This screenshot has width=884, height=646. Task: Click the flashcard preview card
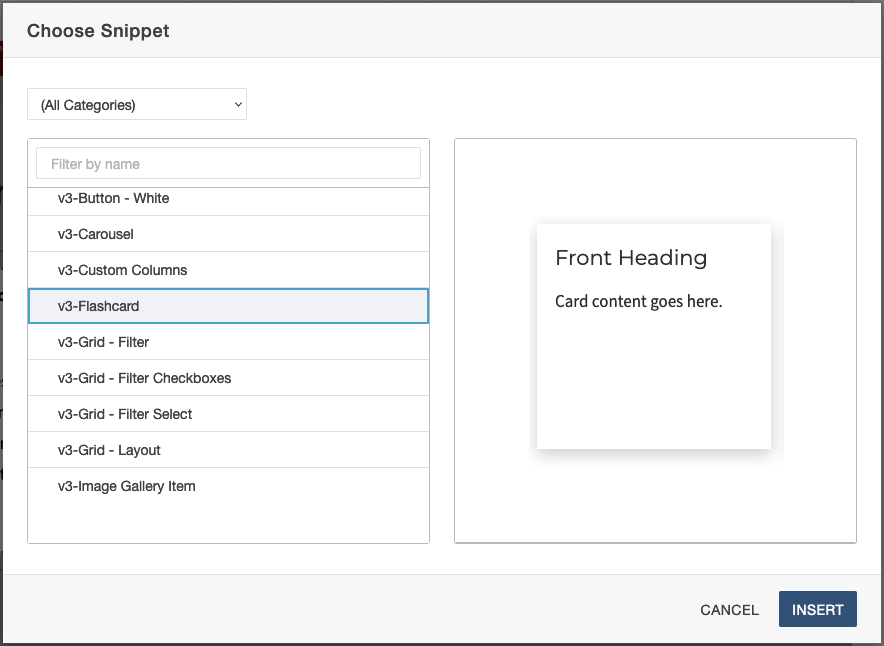[654, 337]
